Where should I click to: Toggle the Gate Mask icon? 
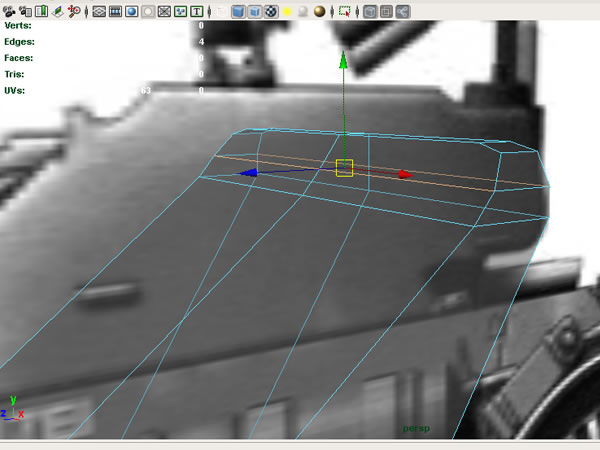pyautogui.click(x=148, y=11)
